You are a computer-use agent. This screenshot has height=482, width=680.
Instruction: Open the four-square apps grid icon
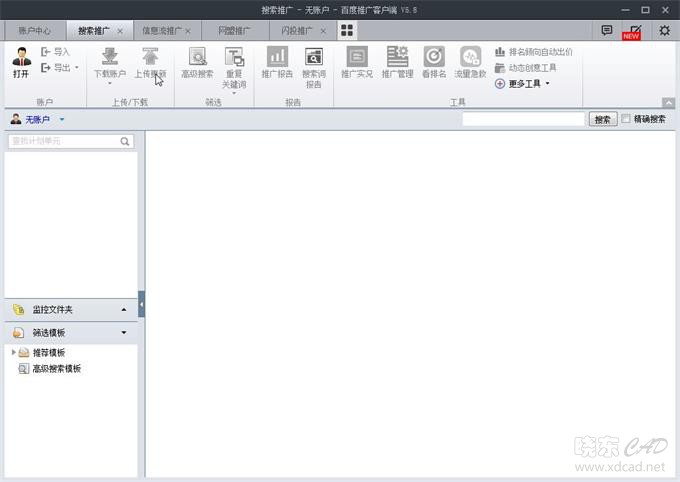coord(347,30)
